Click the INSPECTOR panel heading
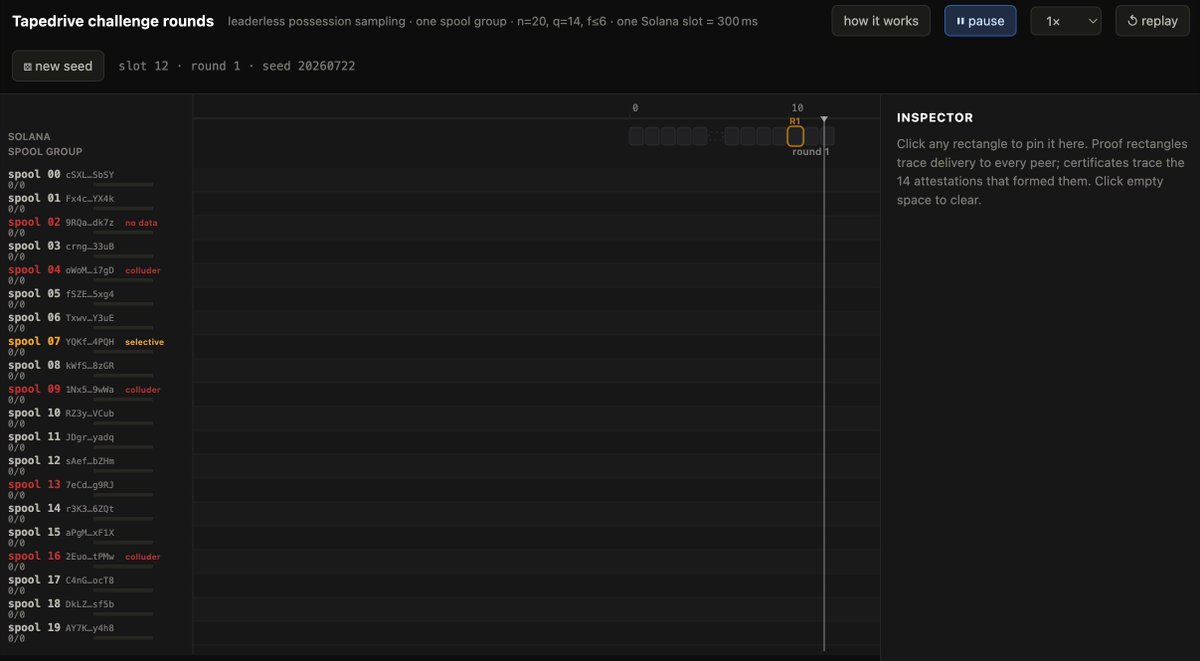The width and height of the screenshot is (1200, 661). (x=935, y=118)
